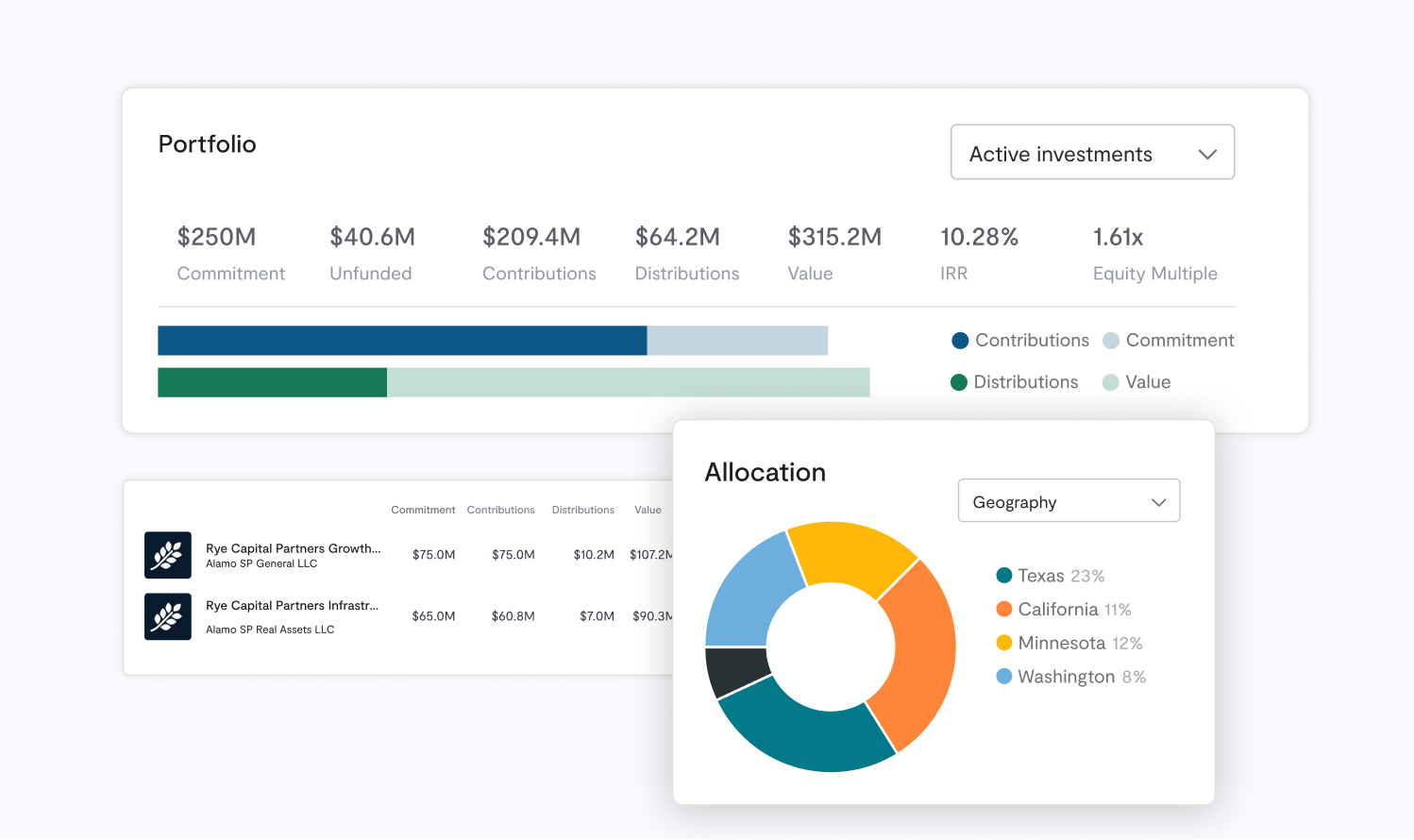This screenshot has width=1414, height=840.
Task: Click the dark green Distributions legend dot
Action: pyautogui.click(x=959, y=382)
